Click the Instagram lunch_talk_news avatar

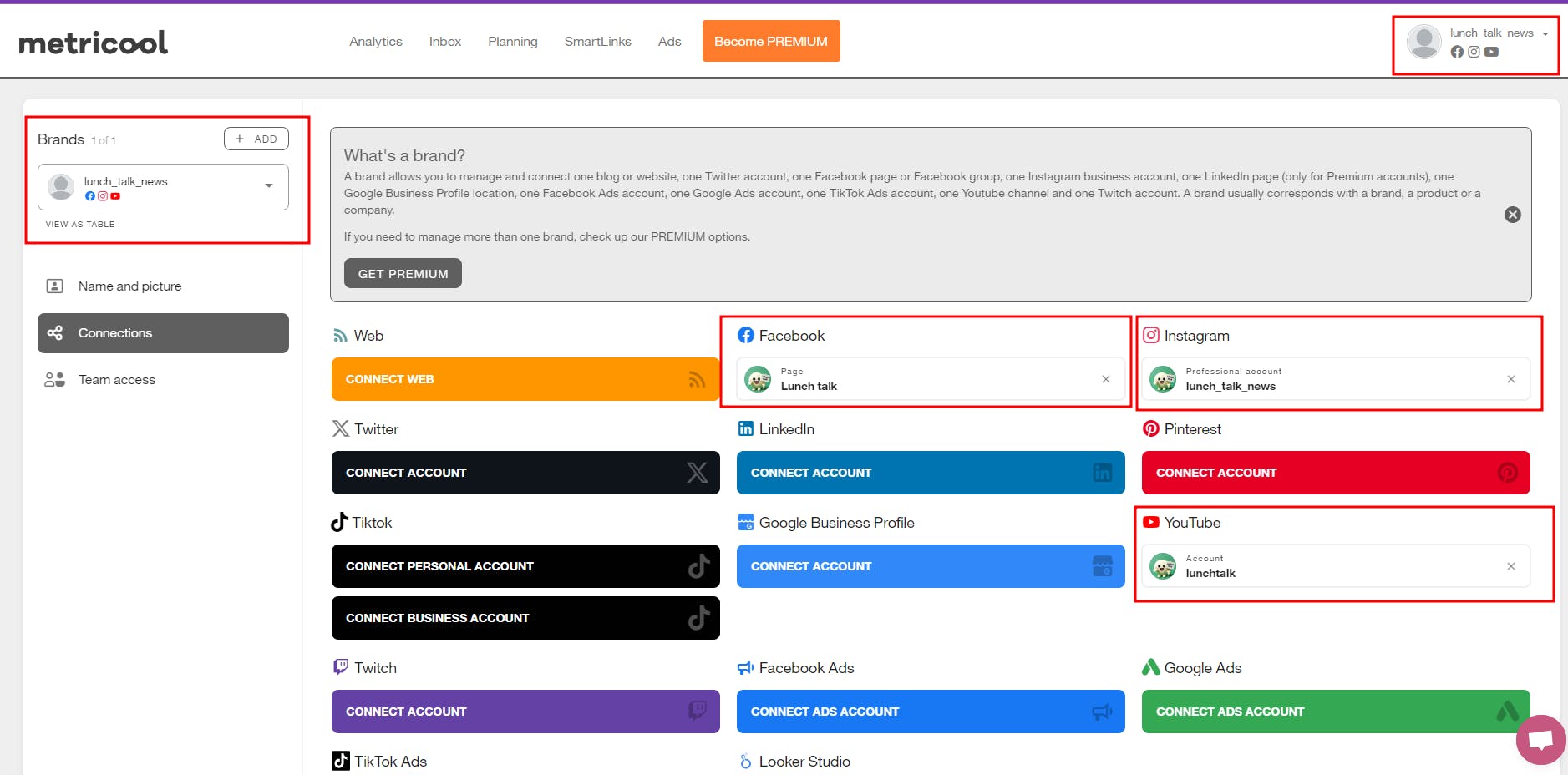pos(1163,379)
